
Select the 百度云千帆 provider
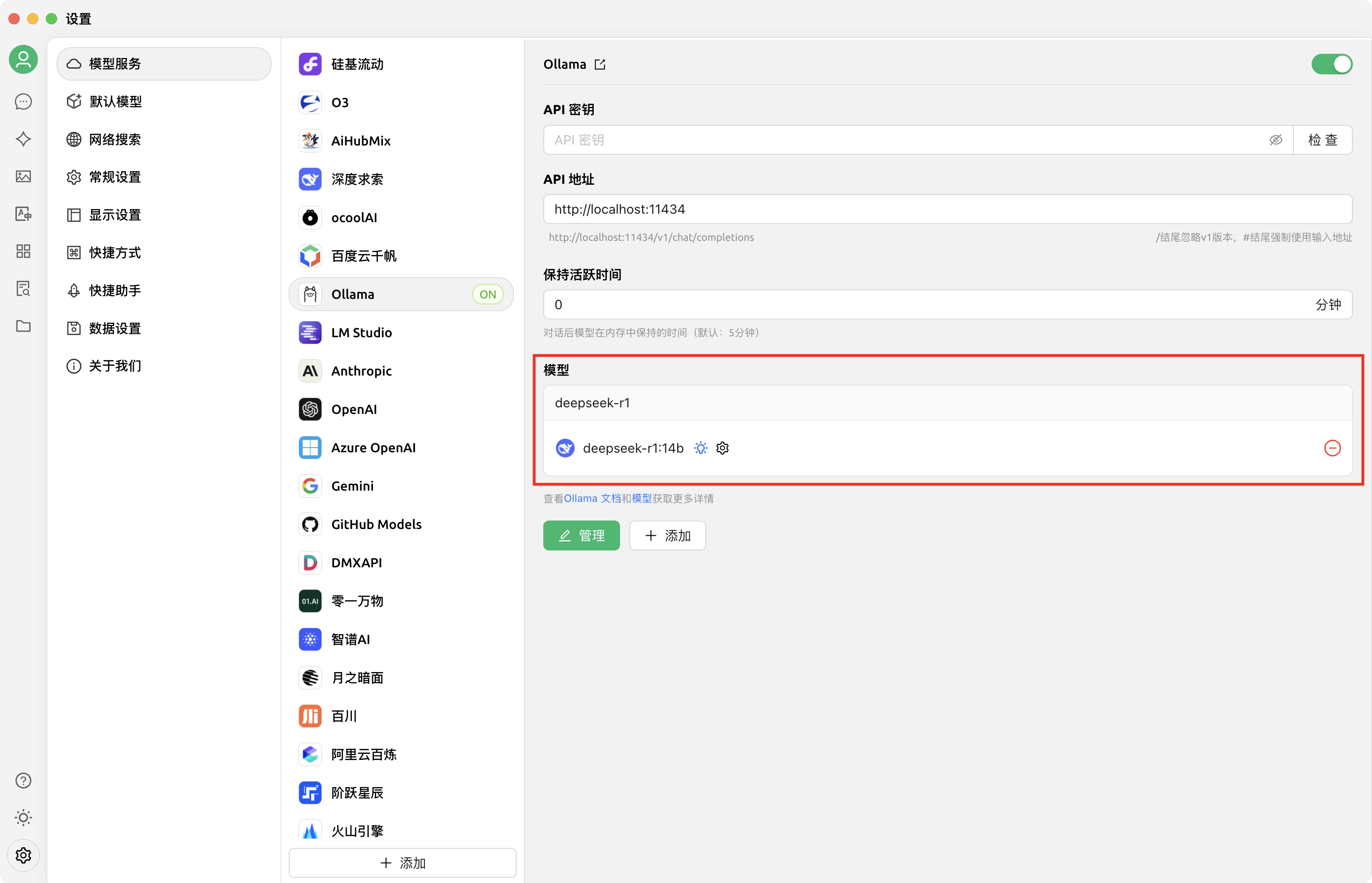pyautogui.click(x=401, y=256)
